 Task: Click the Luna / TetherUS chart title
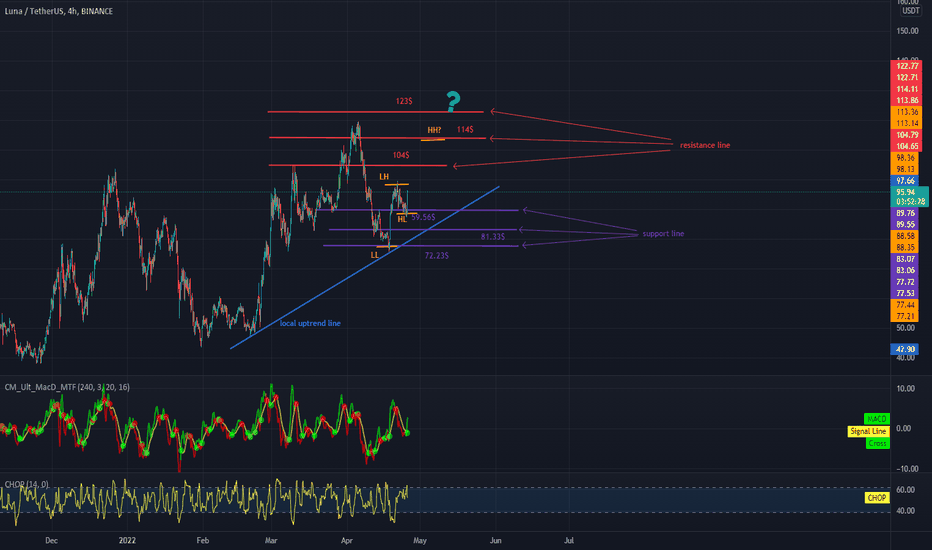pyautogui.click(x=58, y=11)
